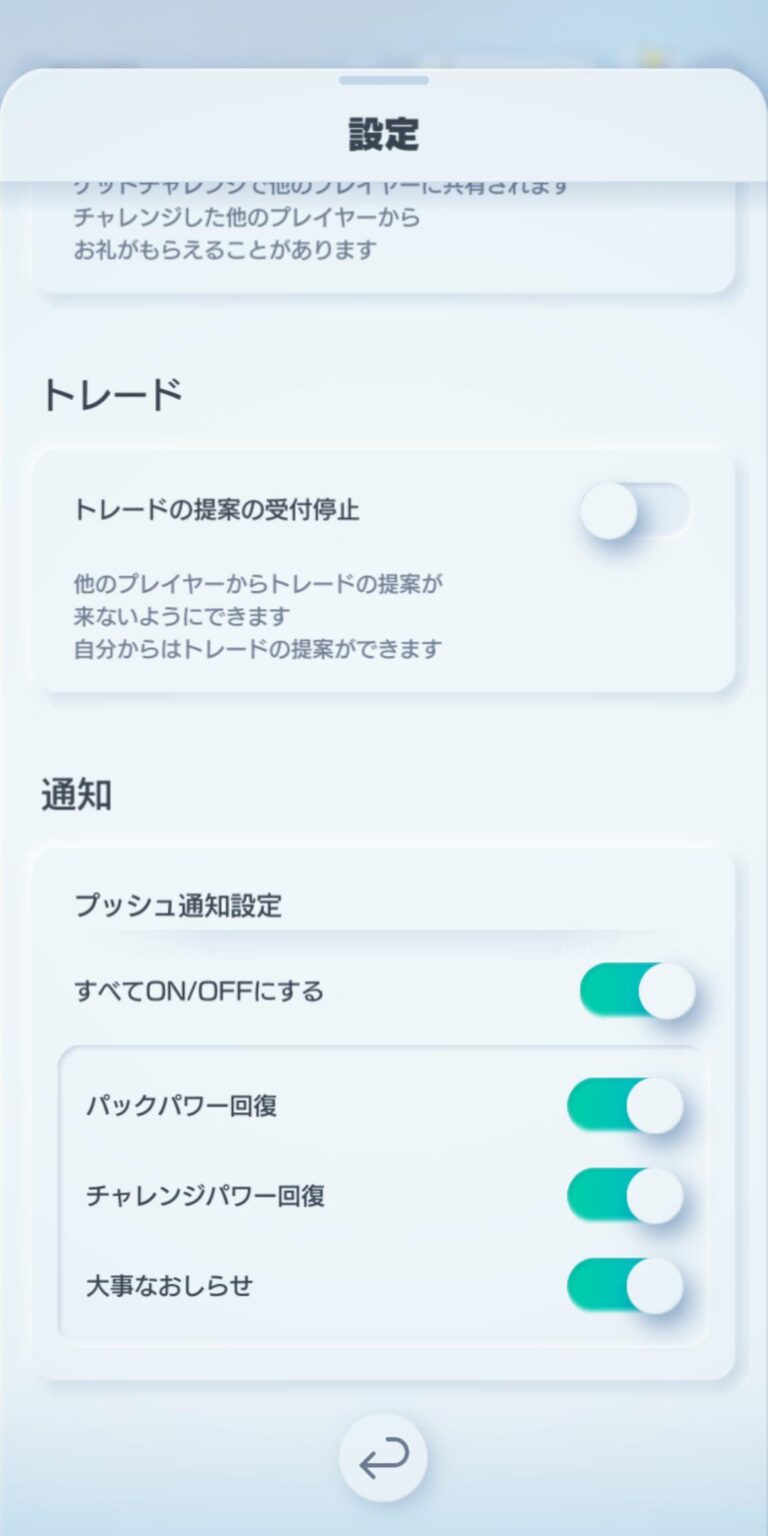This screenshot has width=768, height=1536.
Task: Tap the トレードの提案の受付停止 label text
Action: tap(217, 510)
